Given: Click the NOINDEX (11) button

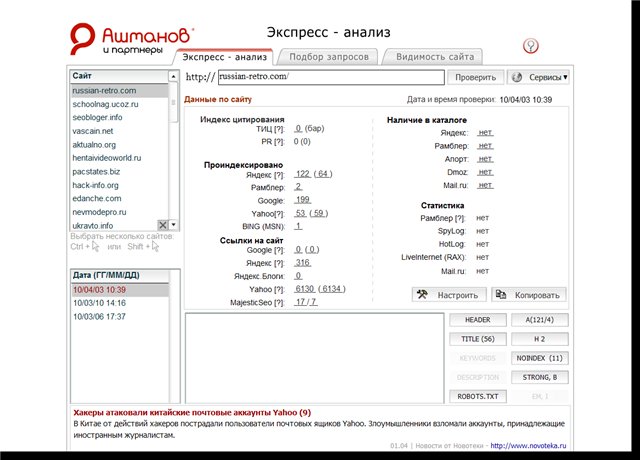Looking at the screenshot, I should pyautogui.click(x=539, y=358).
